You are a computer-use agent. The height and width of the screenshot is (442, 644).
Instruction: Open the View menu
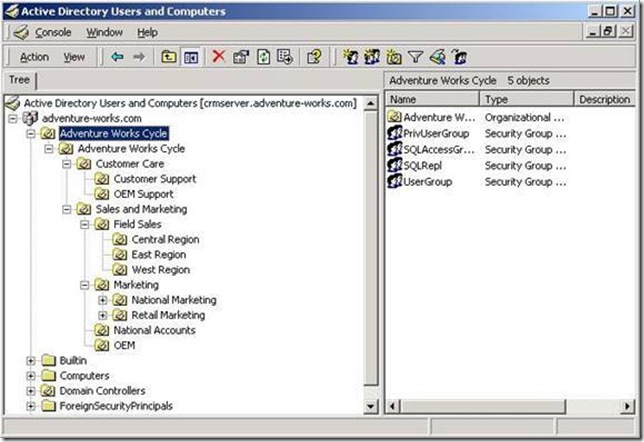(74, 57)
